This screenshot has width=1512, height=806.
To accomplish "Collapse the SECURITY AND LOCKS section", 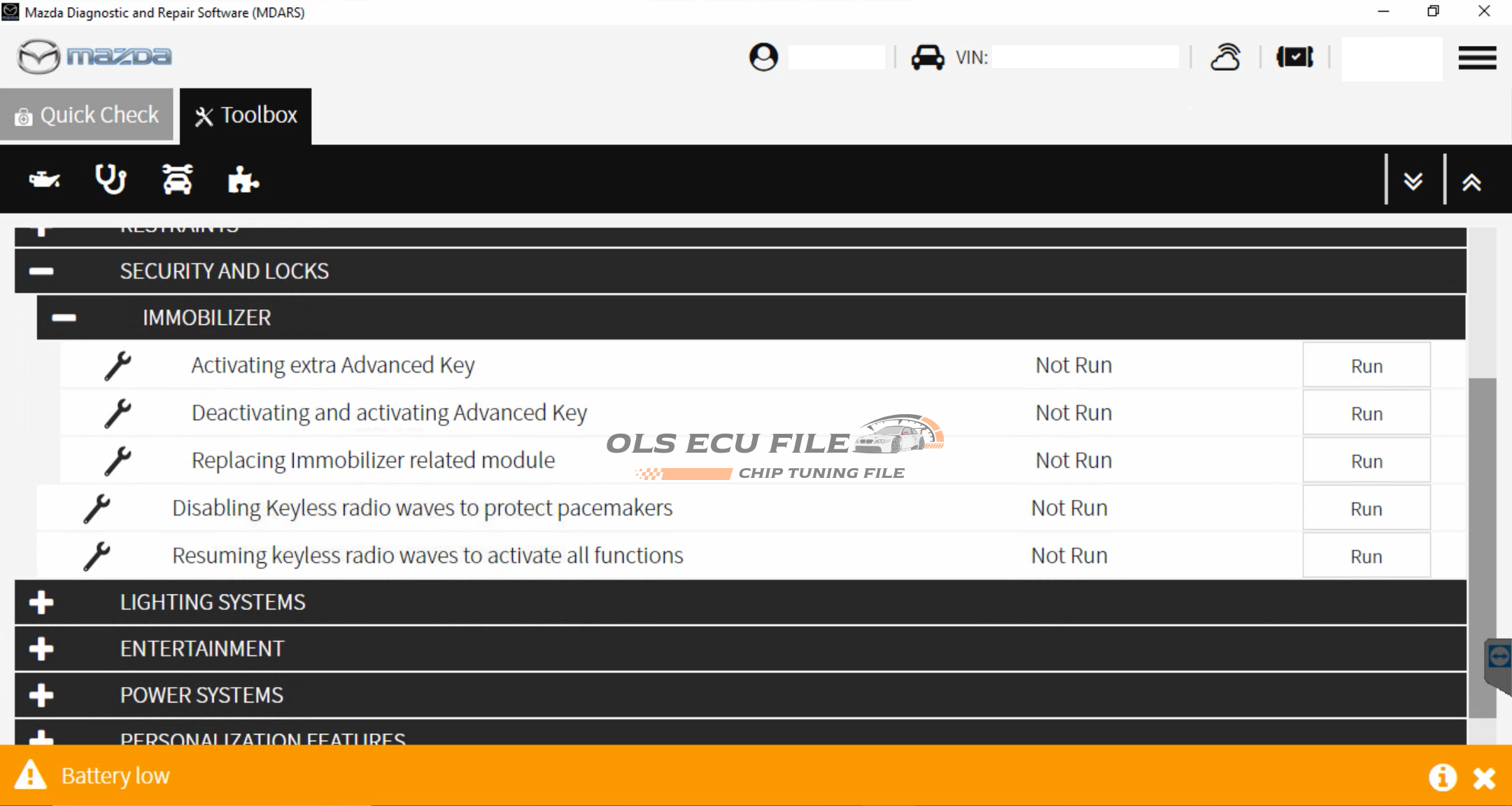I will click(41, 271).
